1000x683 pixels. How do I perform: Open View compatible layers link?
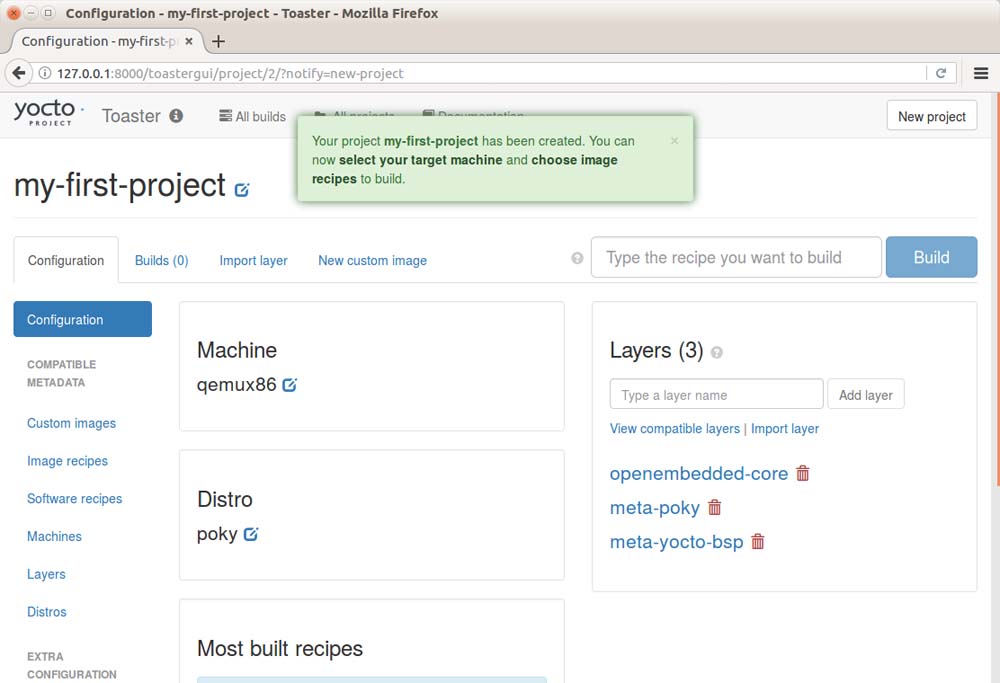click(x=675, y=428)
